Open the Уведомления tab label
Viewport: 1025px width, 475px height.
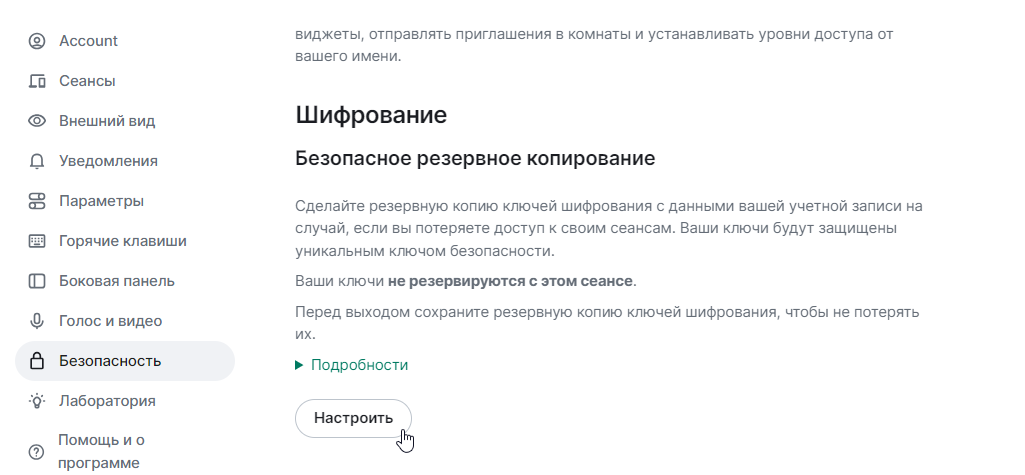tap(108, 161)
